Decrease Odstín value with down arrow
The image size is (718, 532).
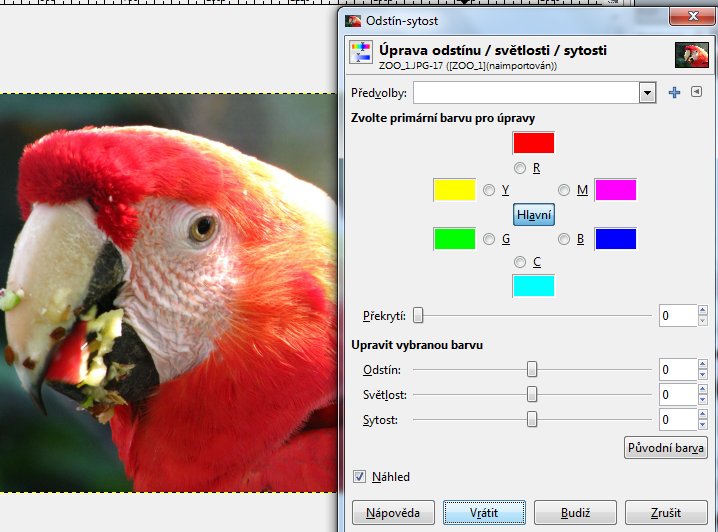click(x=702, y=375)
